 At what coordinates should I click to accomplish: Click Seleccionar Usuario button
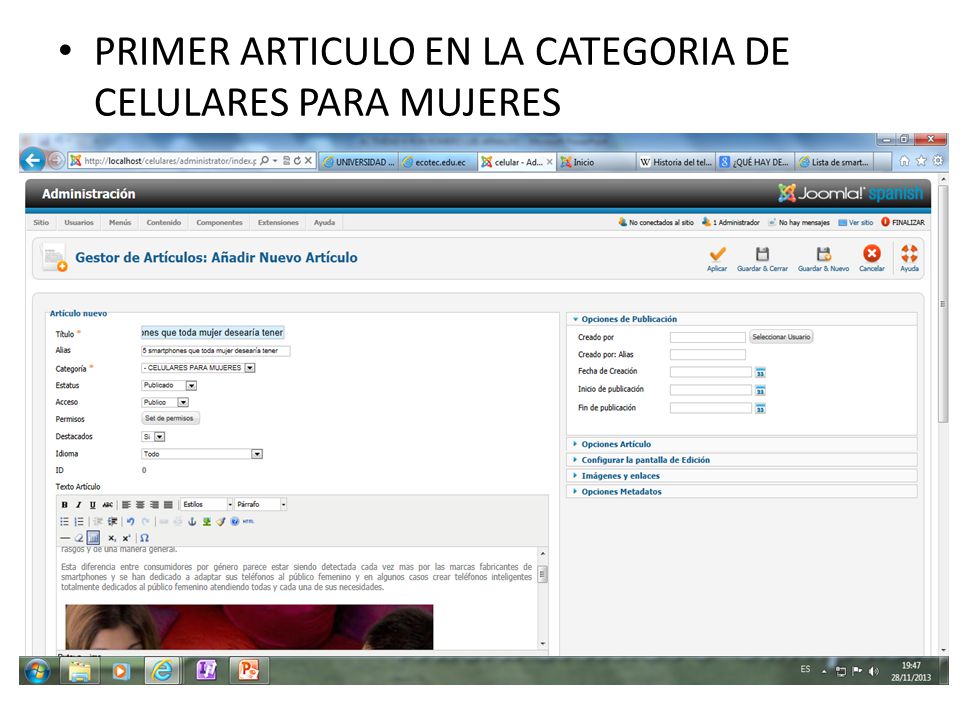click(781, 337)
